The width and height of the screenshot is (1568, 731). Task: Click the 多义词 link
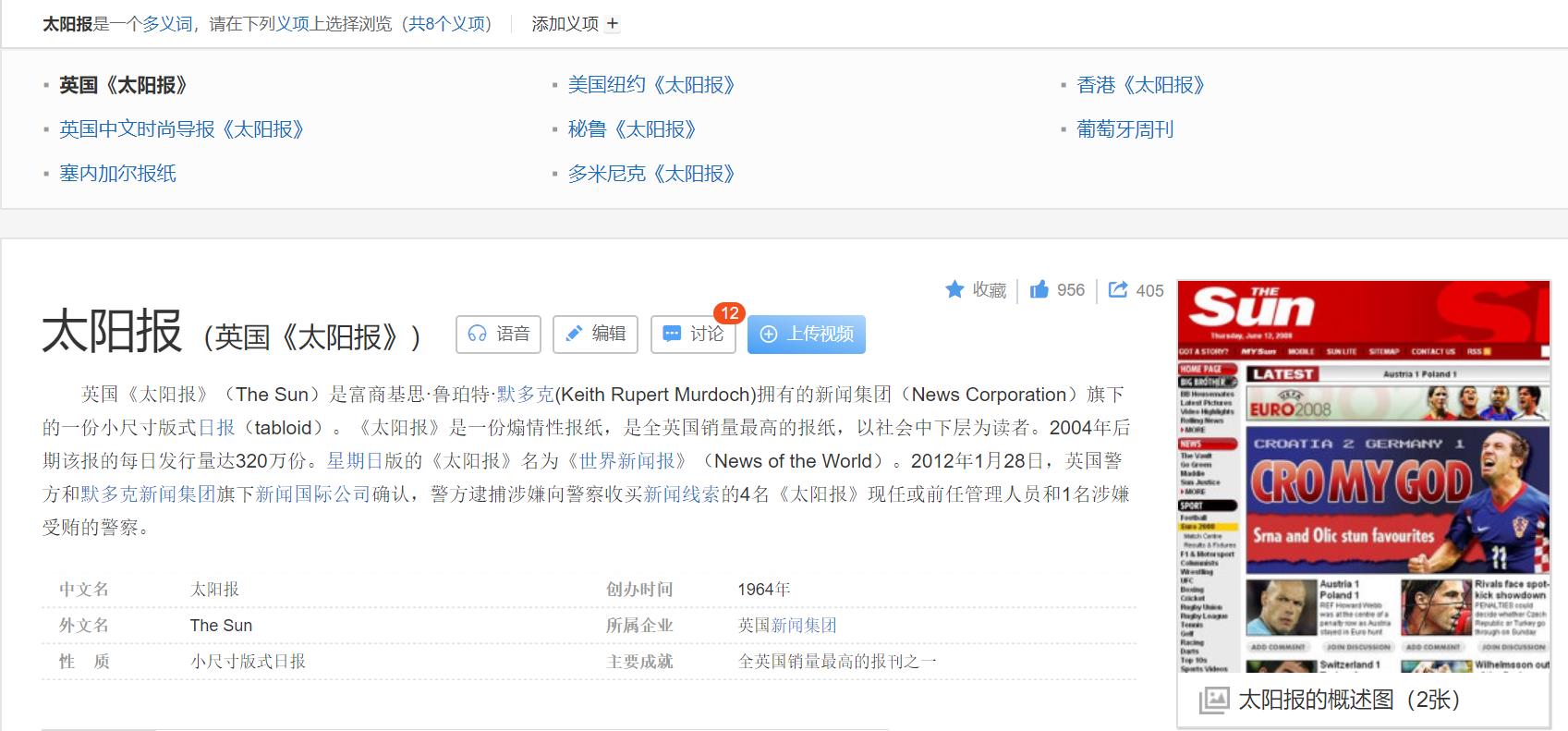(x=166, y=24)
